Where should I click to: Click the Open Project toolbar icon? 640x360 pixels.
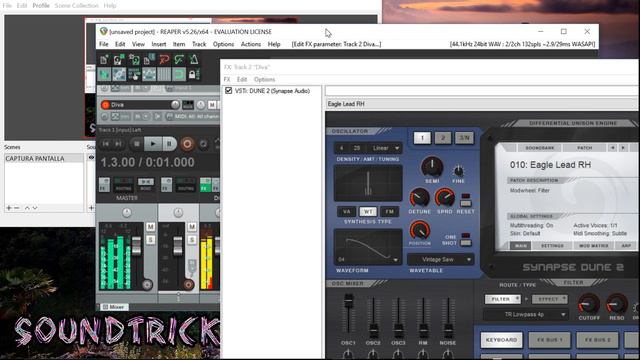[x=119, y=60]
